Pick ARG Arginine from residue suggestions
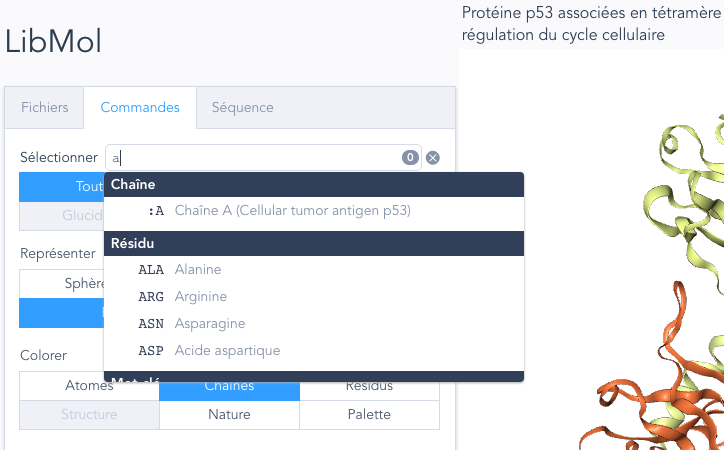 coord(314,296)
